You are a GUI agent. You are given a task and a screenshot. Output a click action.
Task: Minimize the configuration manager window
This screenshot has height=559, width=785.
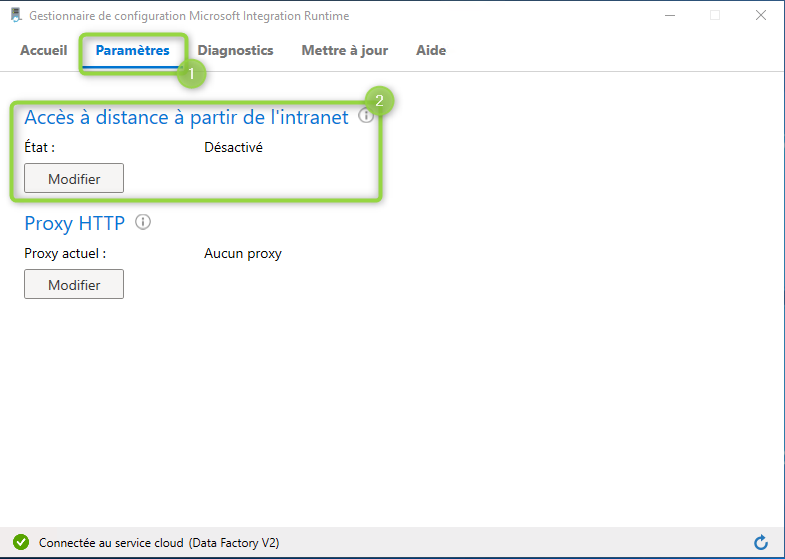point(670,16)
